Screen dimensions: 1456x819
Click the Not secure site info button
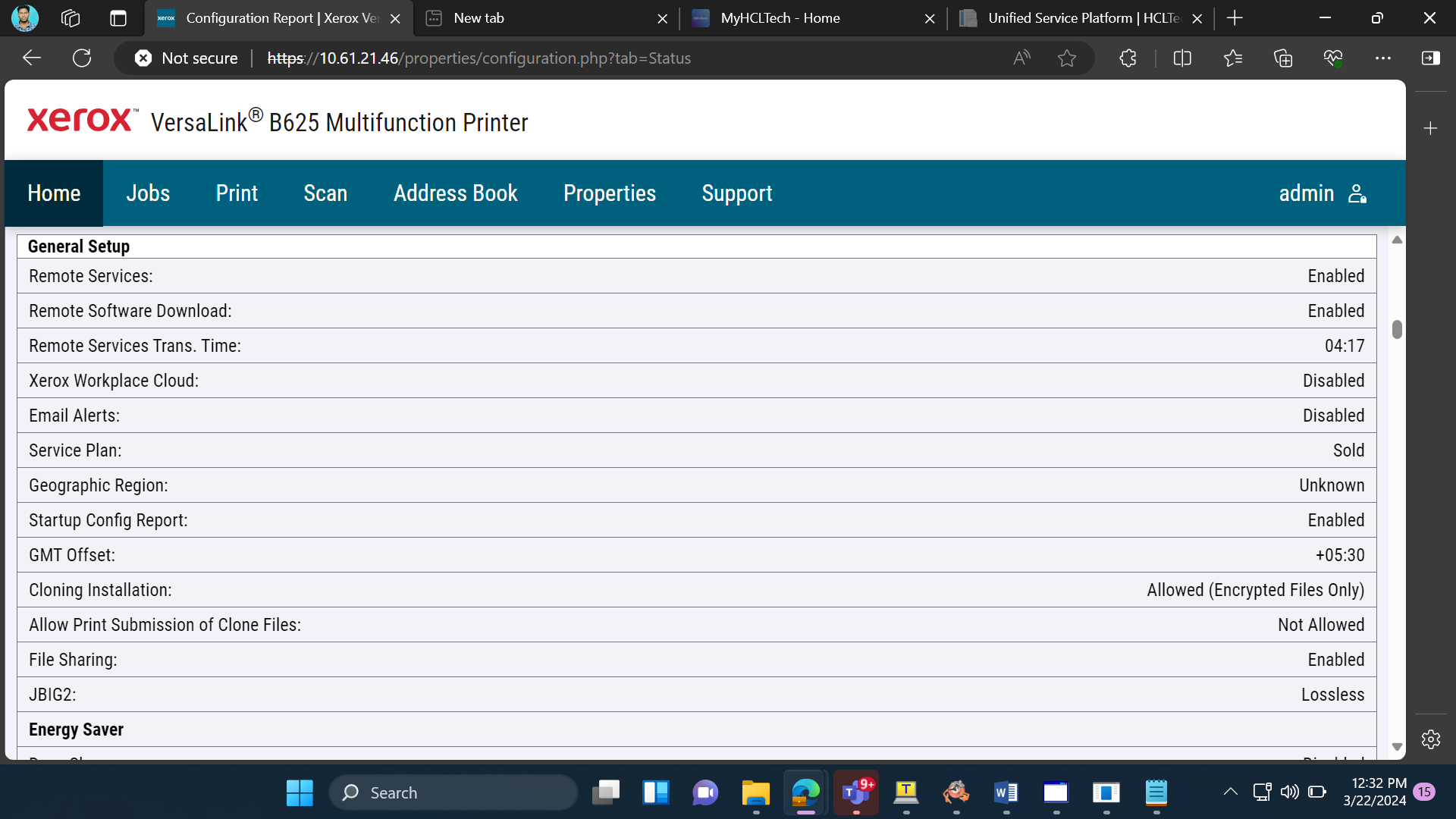coord(187,58)
